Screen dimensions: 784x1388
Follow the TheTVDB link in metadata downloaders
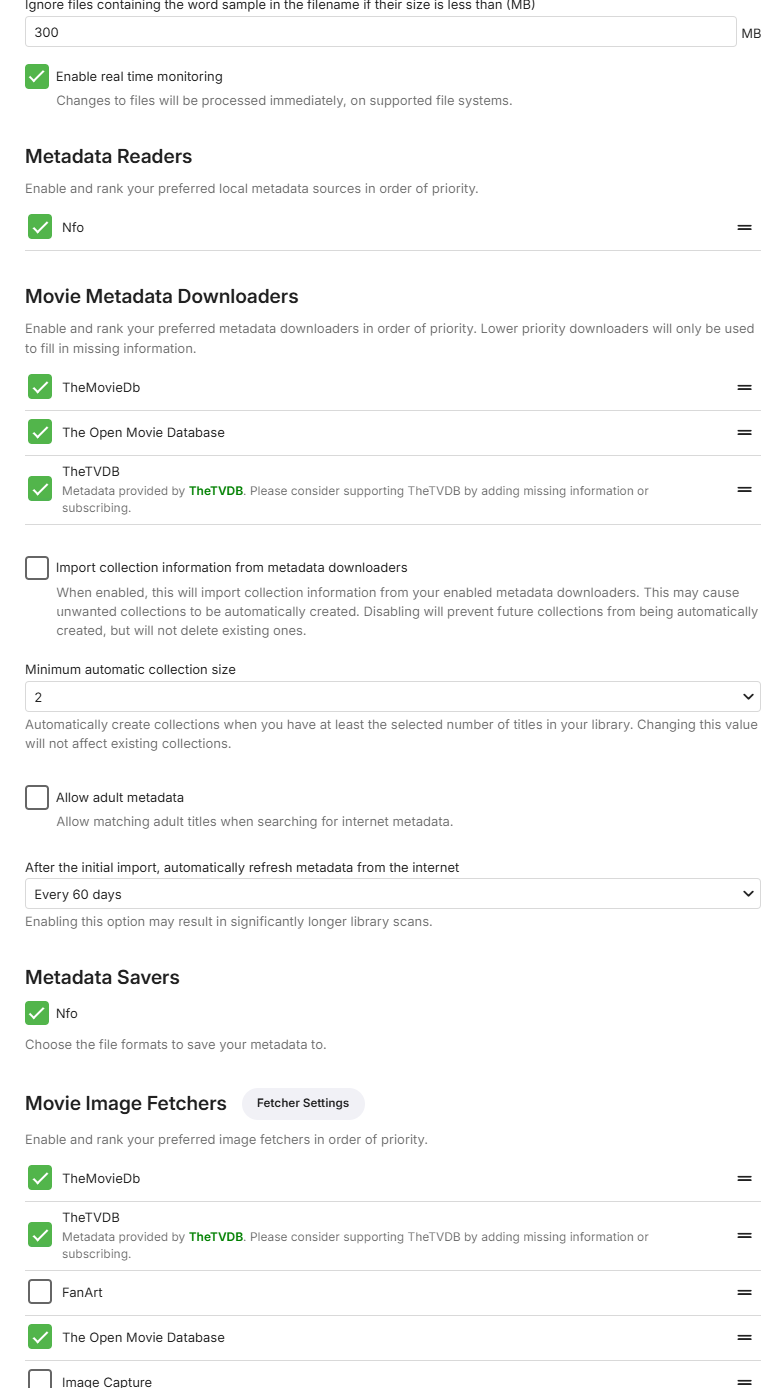(215, 491)
